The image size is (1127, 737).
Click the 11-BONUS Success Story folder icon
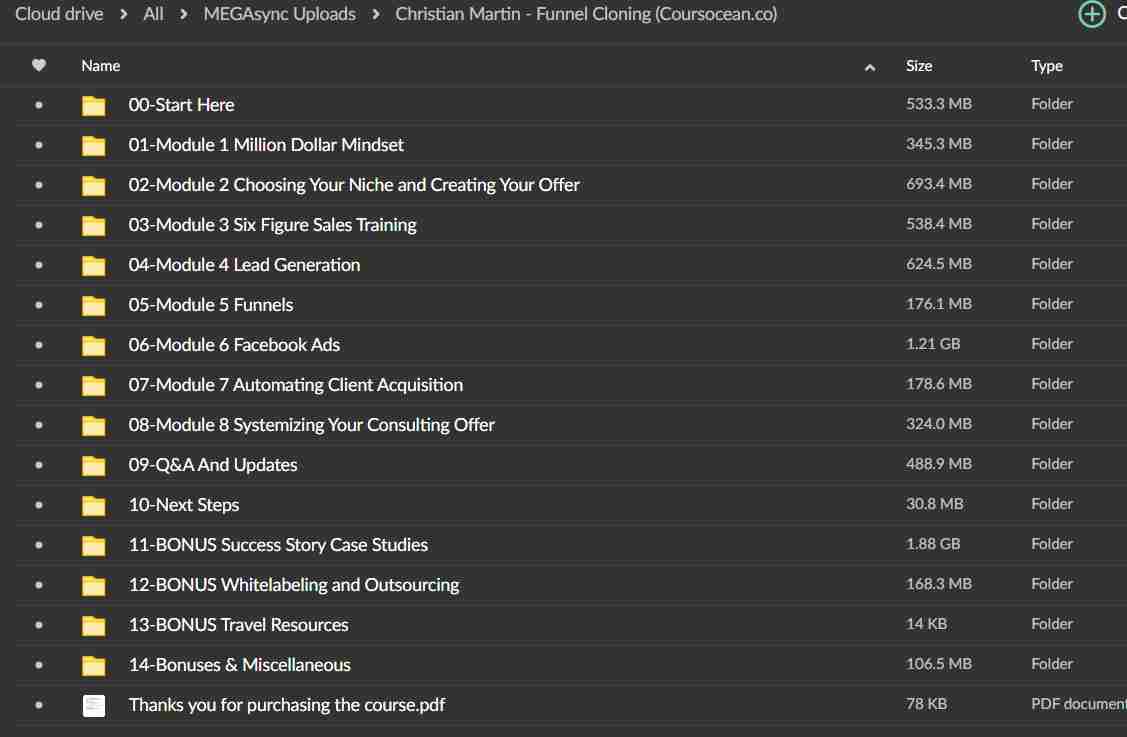pos(93,546)
